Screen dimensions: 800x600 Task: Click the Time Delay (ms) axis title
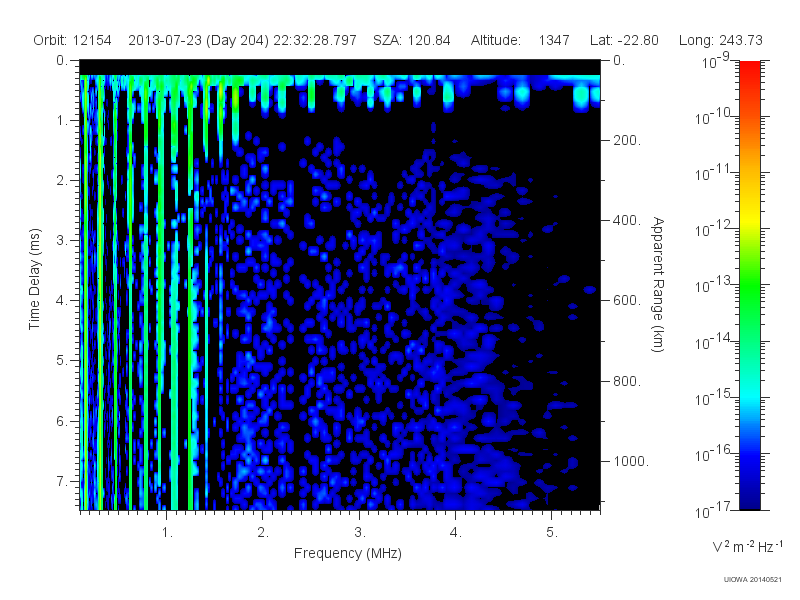click(x=34, y=279)
